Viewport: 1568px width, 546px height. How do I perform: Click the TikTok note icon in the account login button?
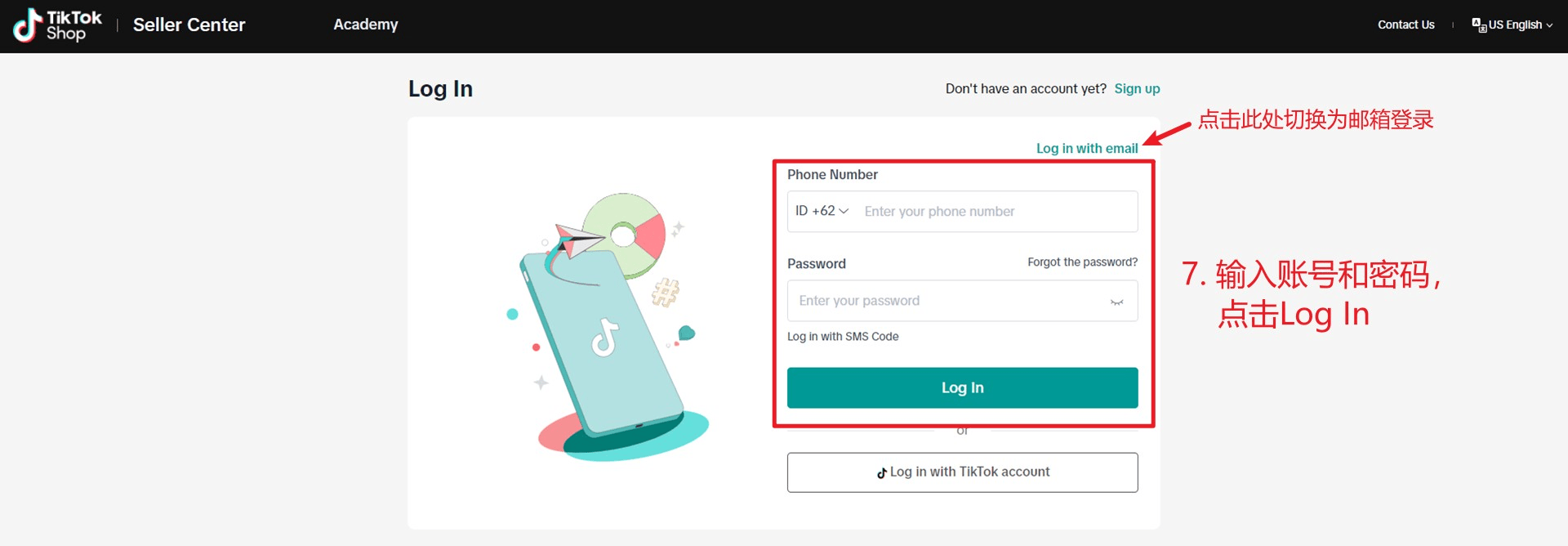coord(881,472)
